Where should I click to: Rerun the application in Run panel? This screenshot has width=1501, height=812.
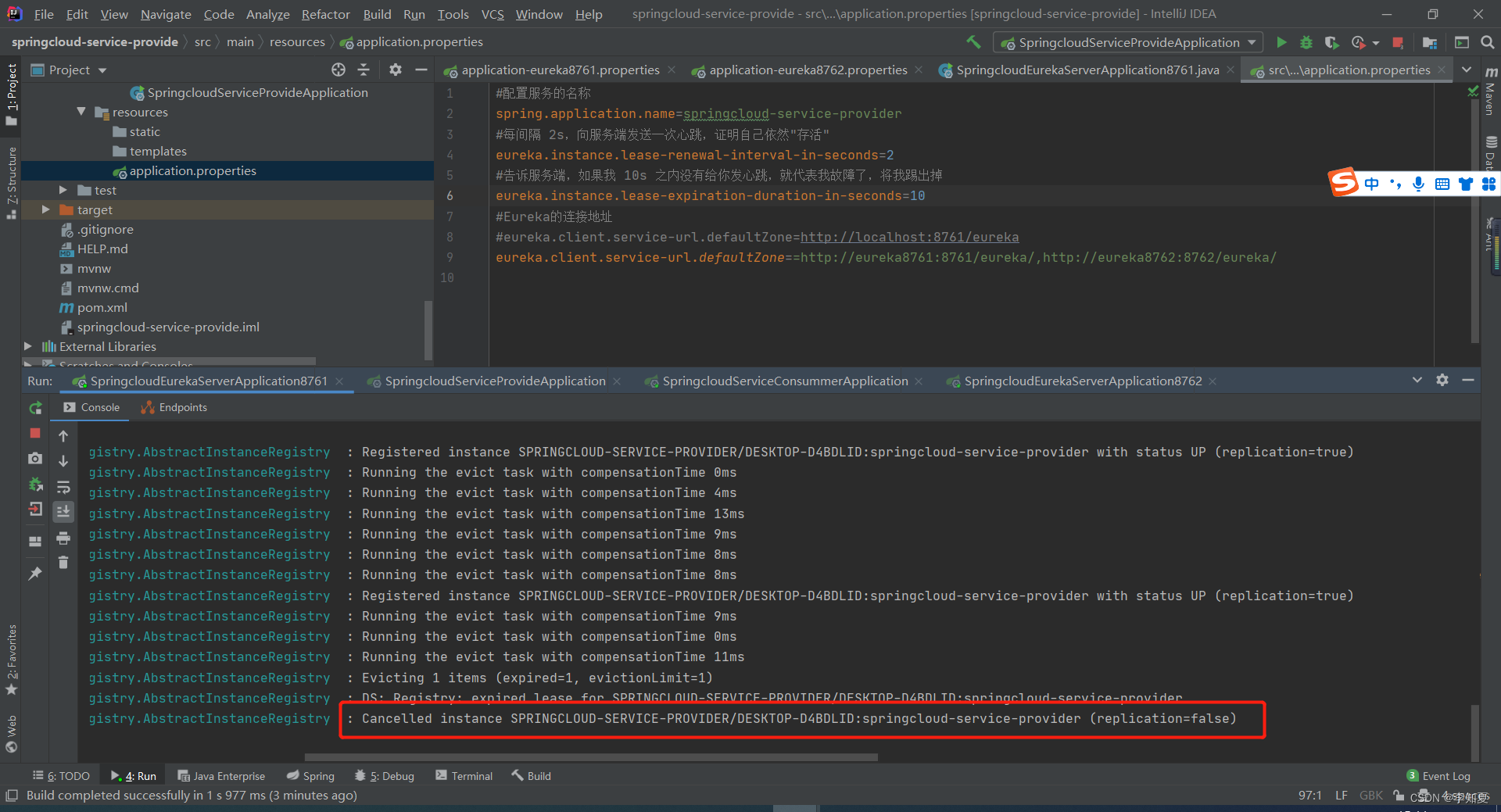coord(35,408)
